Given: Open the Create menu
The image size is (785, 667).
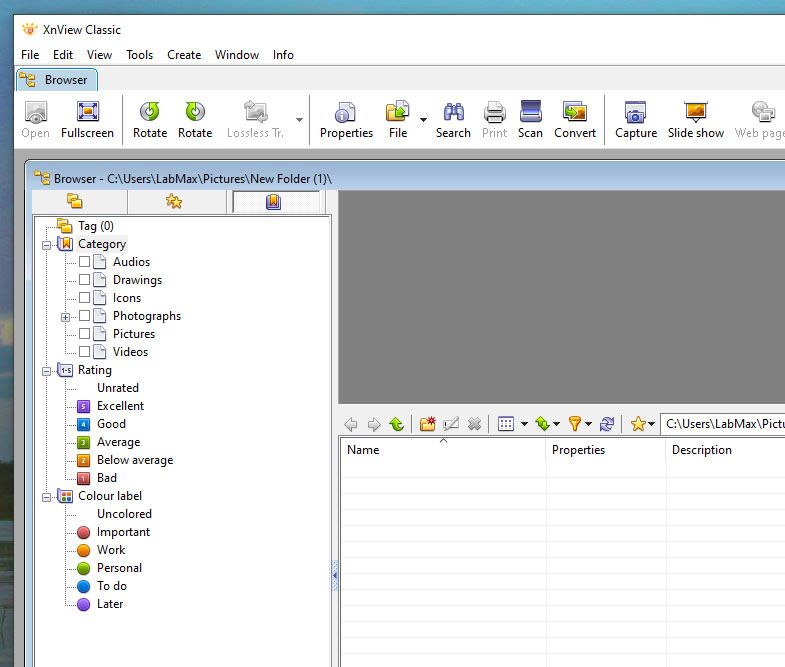Looking at the screenshot, I should [x=184, y=55].
